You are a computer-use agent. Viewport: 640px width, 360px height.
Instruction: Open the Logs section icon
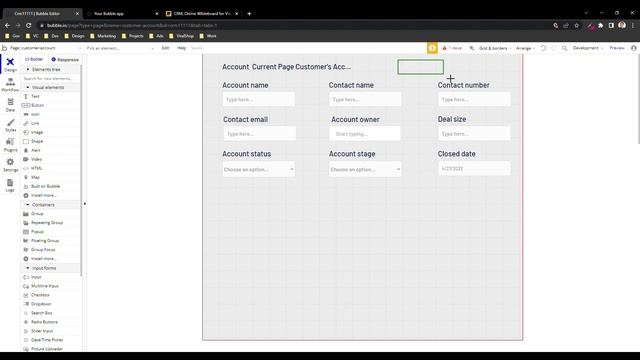[10, 185]
